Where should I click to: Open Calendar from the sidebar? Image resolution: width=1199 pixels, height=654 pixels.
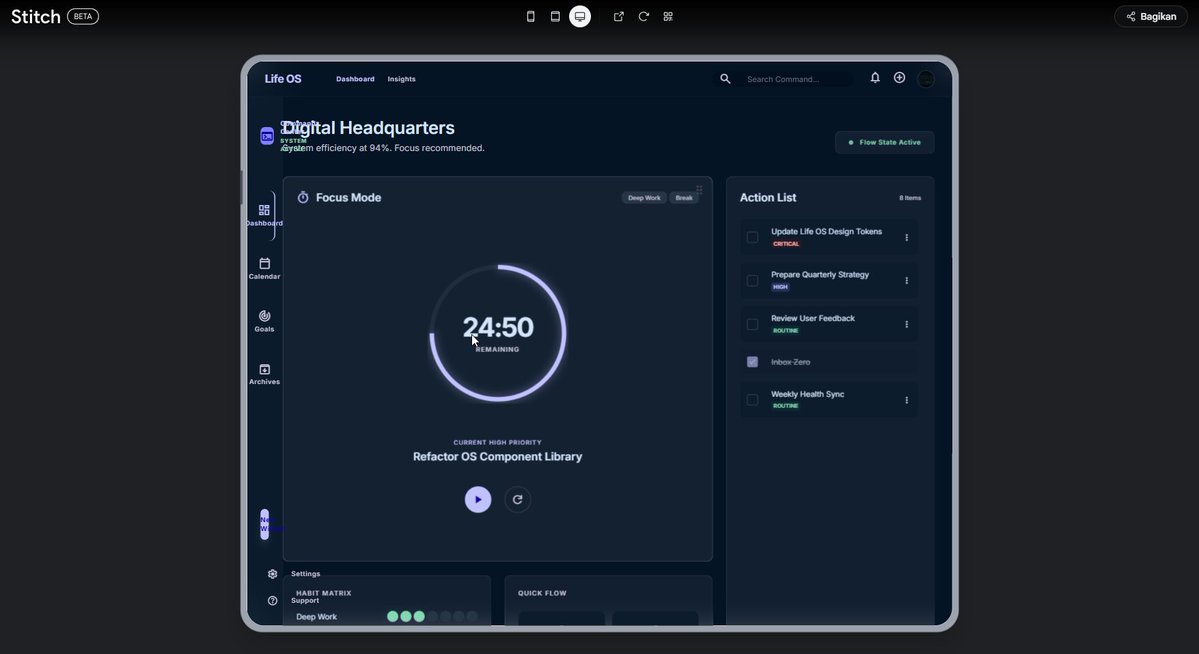[264, 268]
